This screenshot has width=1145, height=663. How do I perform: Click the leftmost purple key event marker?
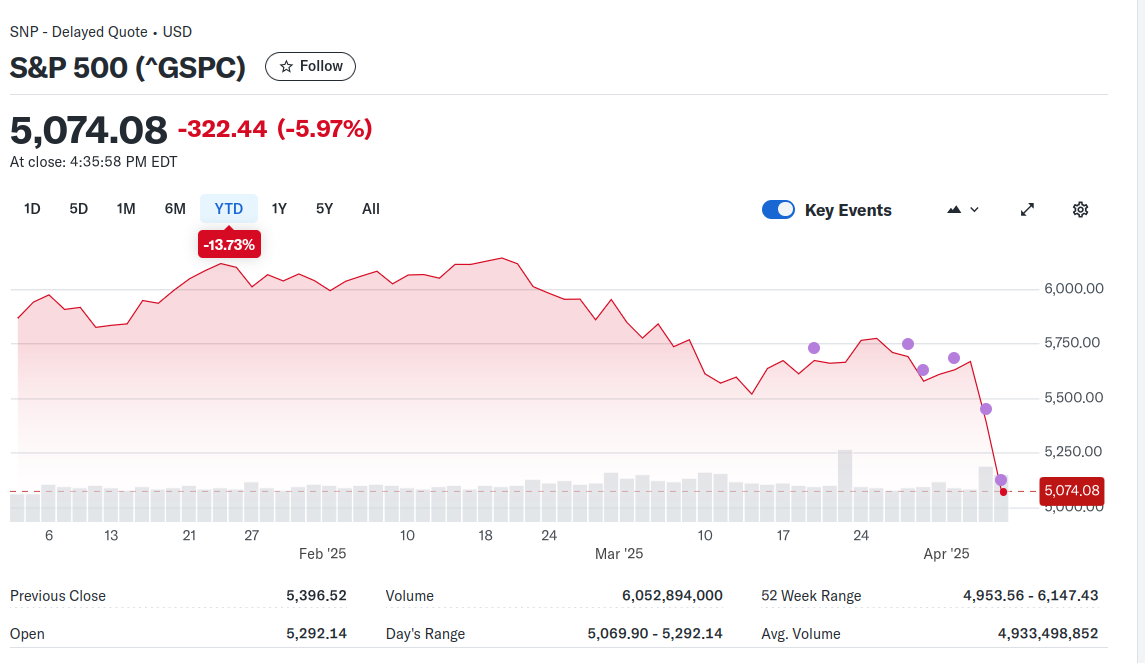[814, 348]
